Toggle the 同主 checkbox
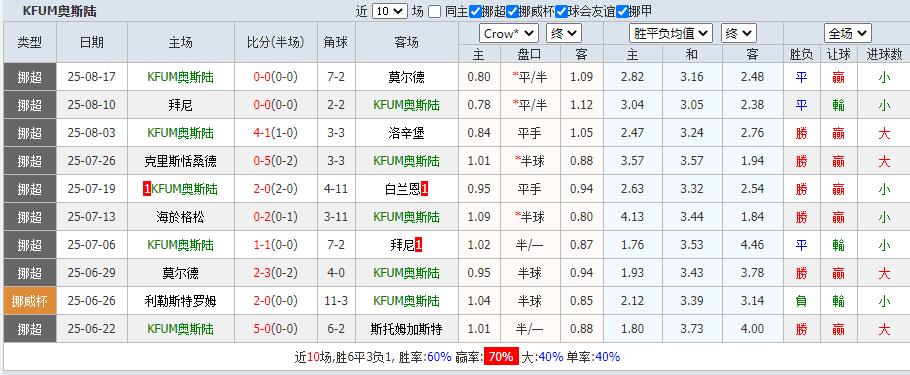 (x=435, y=11)
